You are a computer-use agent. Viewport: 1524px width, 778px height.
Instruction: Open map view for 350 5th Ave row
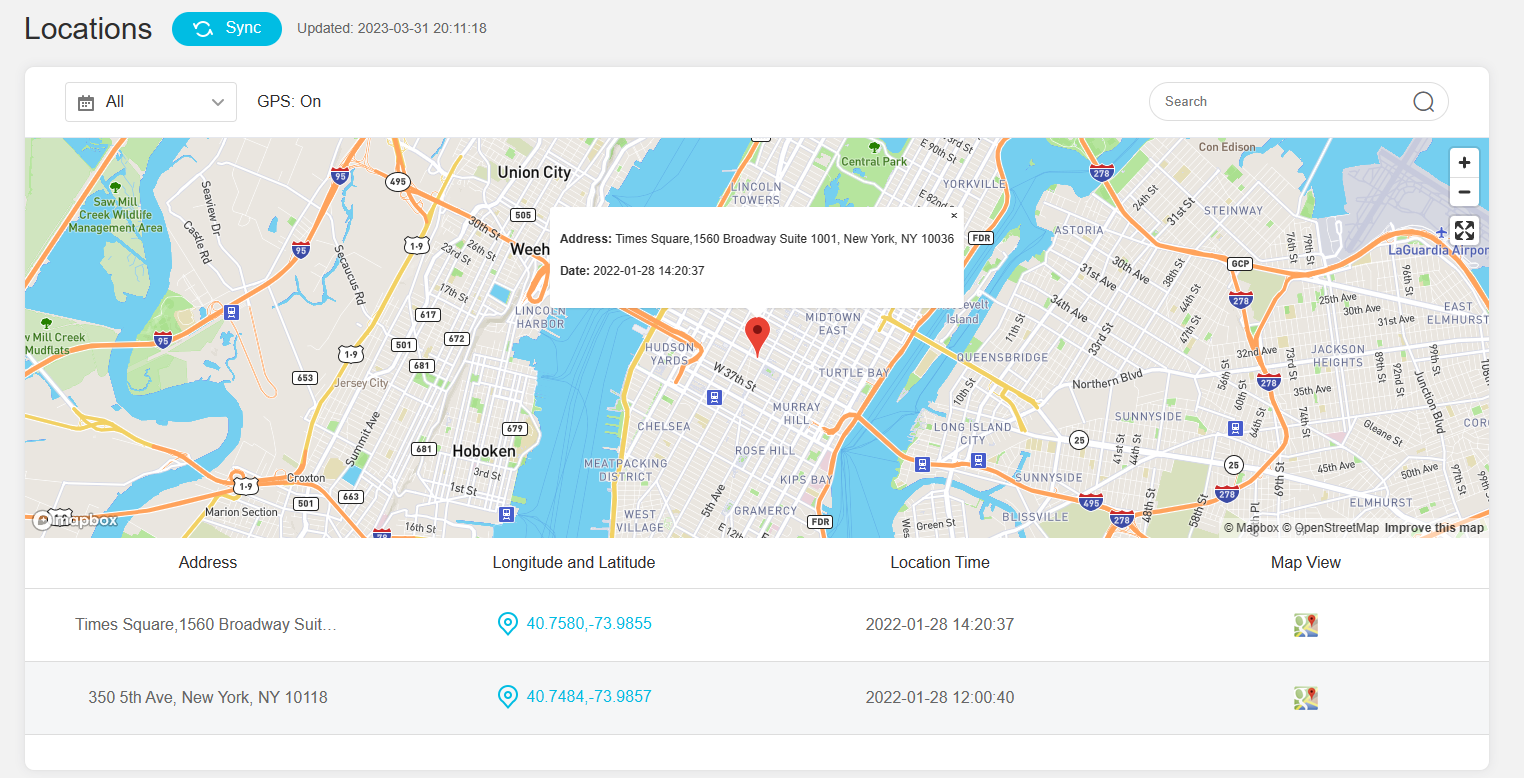point(1306,698)
